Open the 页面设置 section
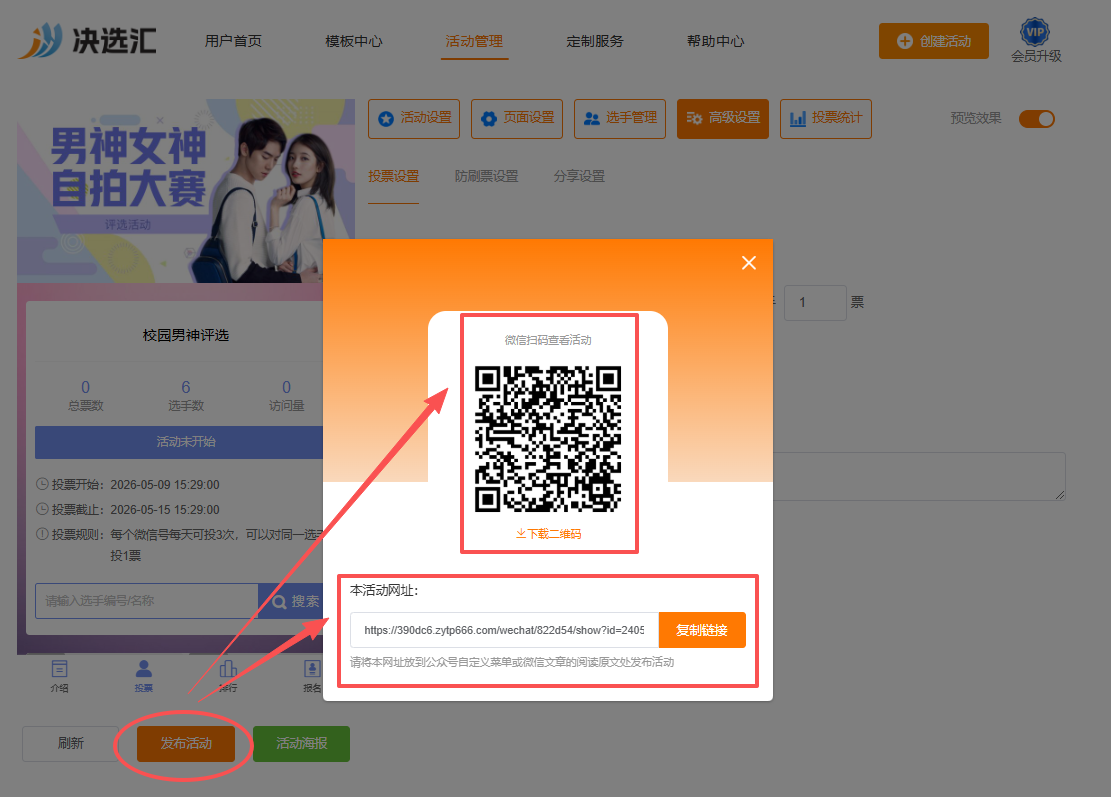Image resolution: width=1111 pixels, height=797 pixels. 517,118
